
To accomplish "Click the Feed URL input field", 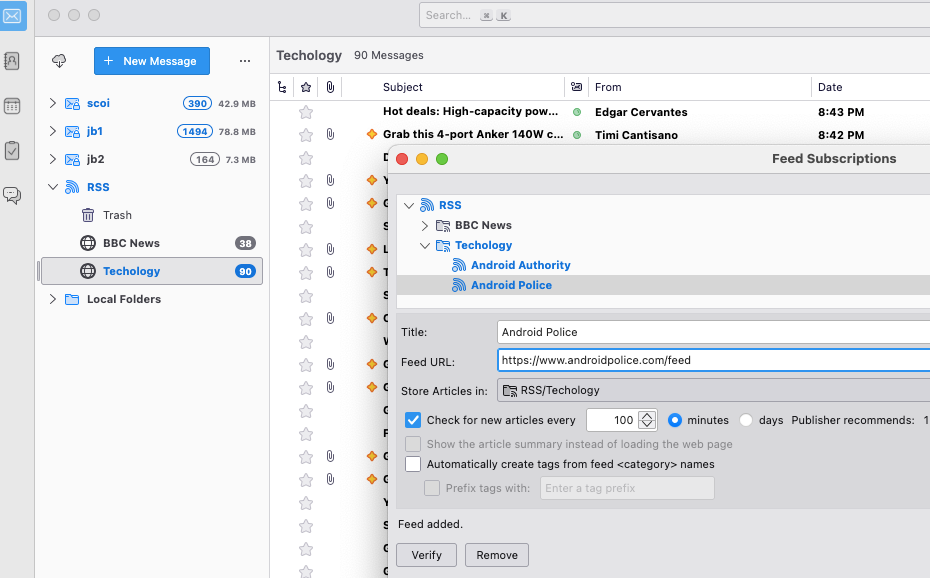I will tap(714, 360).
